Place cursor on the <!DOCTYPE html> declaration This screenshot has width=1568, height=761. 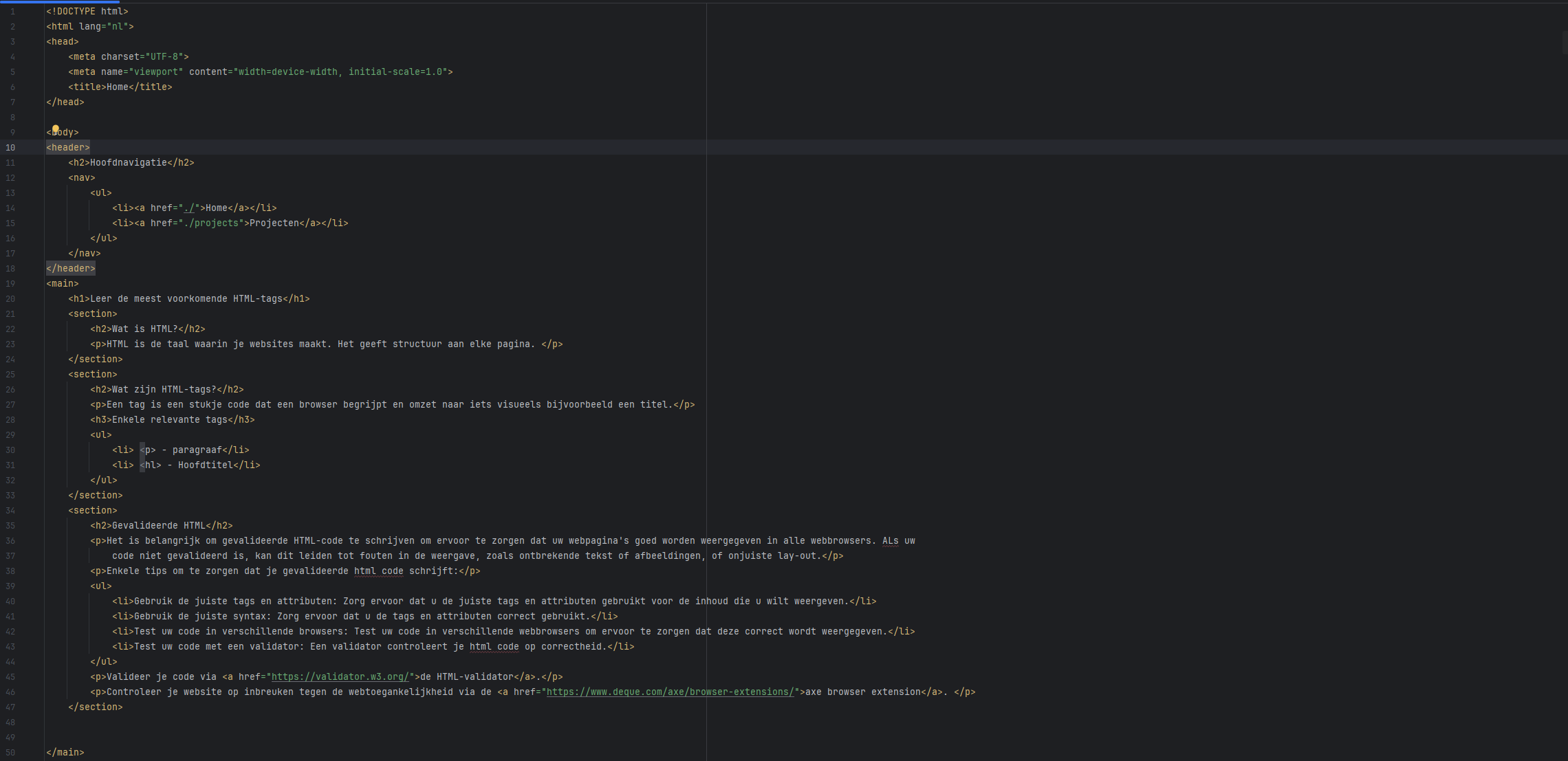coord(87,12)
